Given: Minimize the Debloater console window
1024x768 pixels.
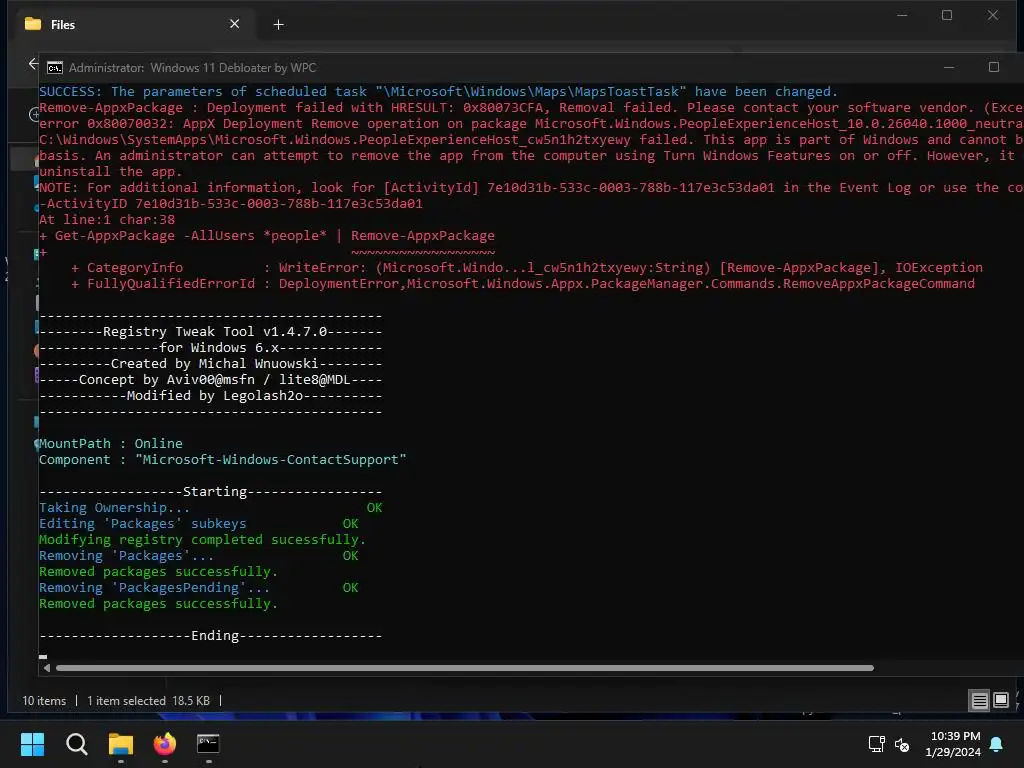Looking at the screenshot, I should click(x=949, y=67).
